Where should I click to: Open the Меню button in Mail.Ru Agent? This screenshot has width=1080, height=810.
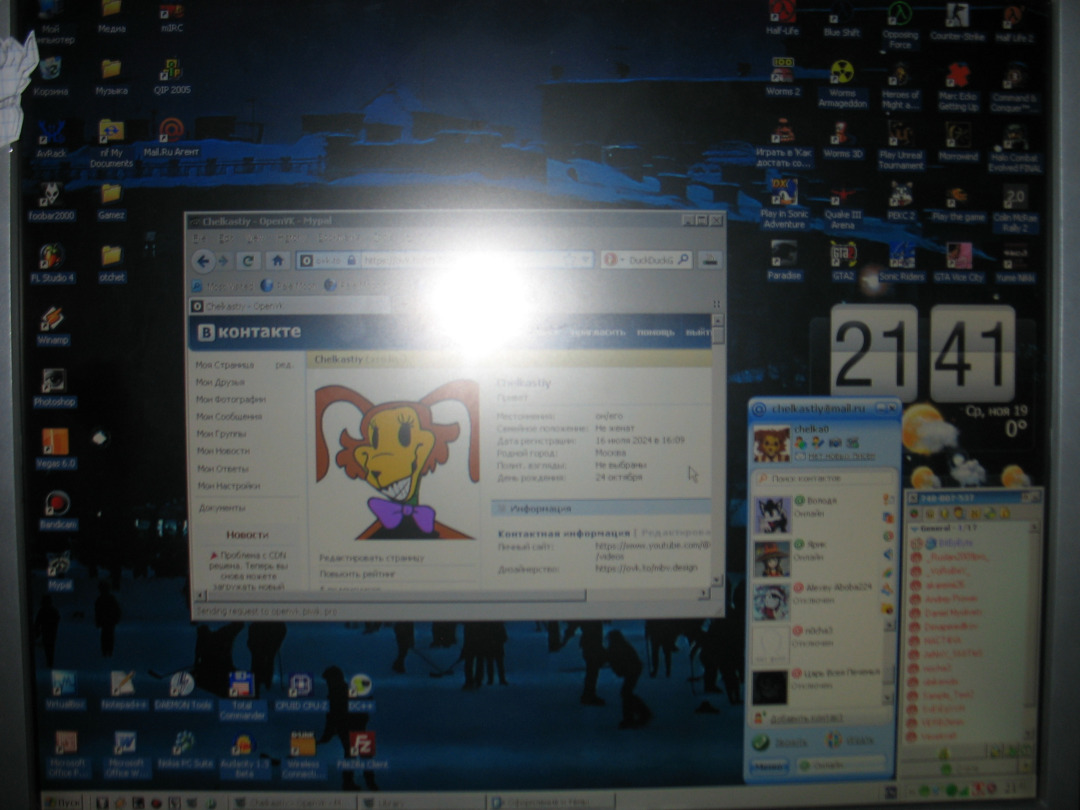point(769,765)
